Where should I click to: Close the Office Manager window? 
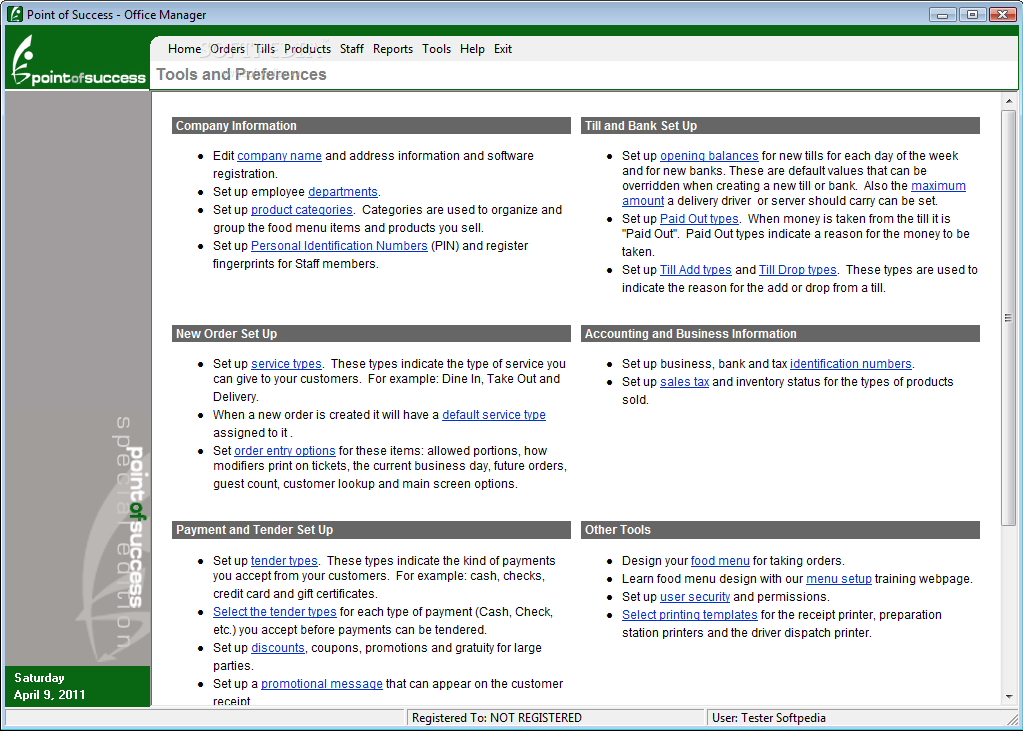[1003, 14]
